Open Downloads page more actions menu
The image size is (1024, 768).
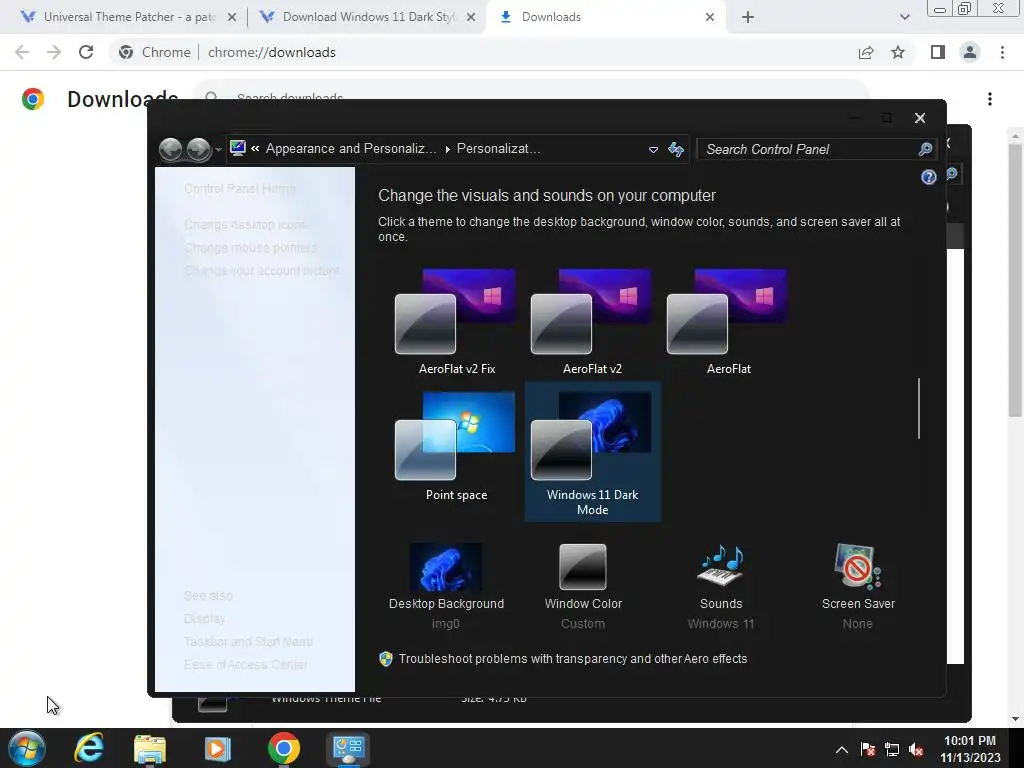tap(990, 99)
